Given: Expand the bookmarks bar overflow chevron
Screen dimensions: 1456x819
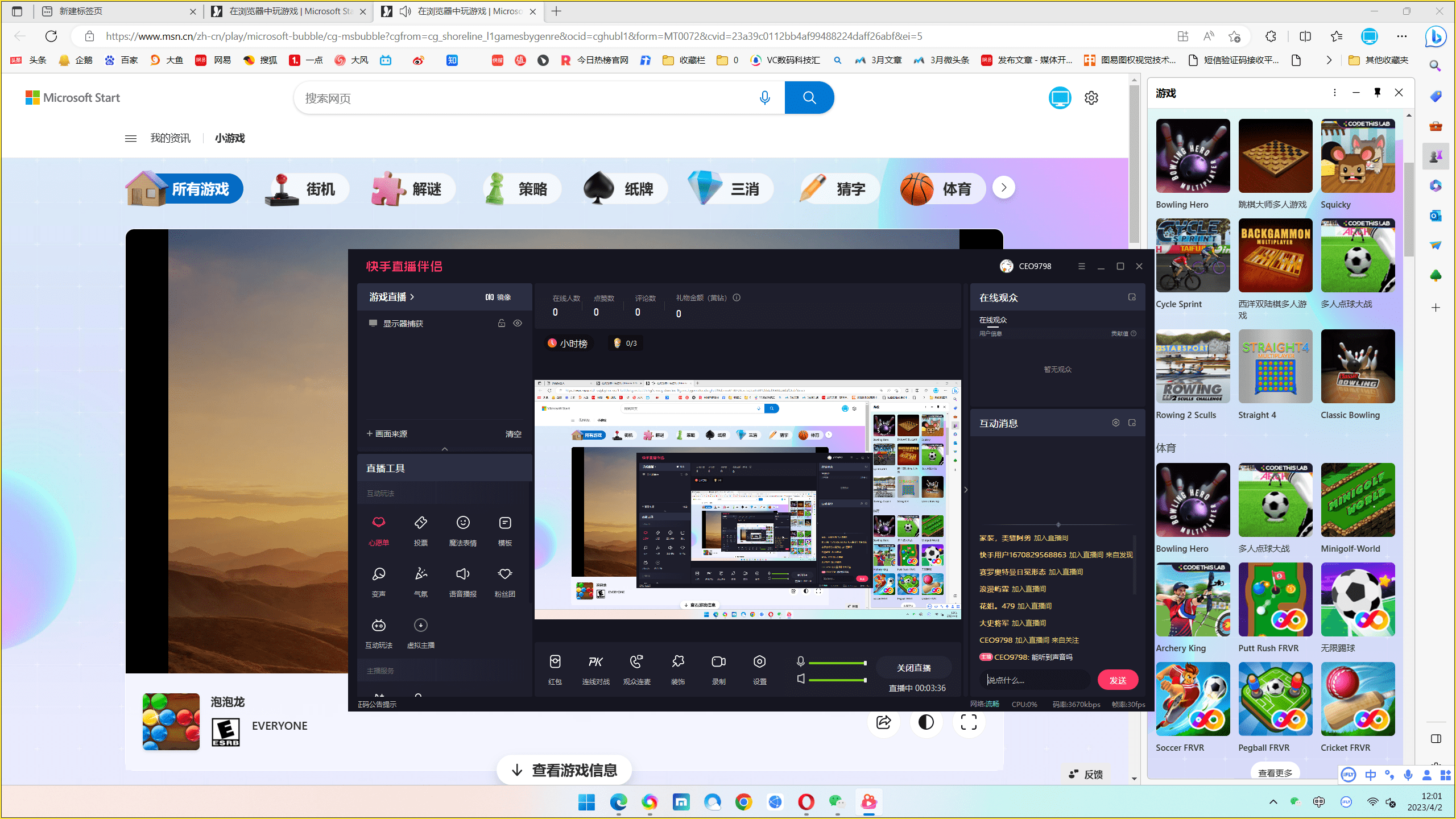Looking at the screenshot, I should point(1329,60).
